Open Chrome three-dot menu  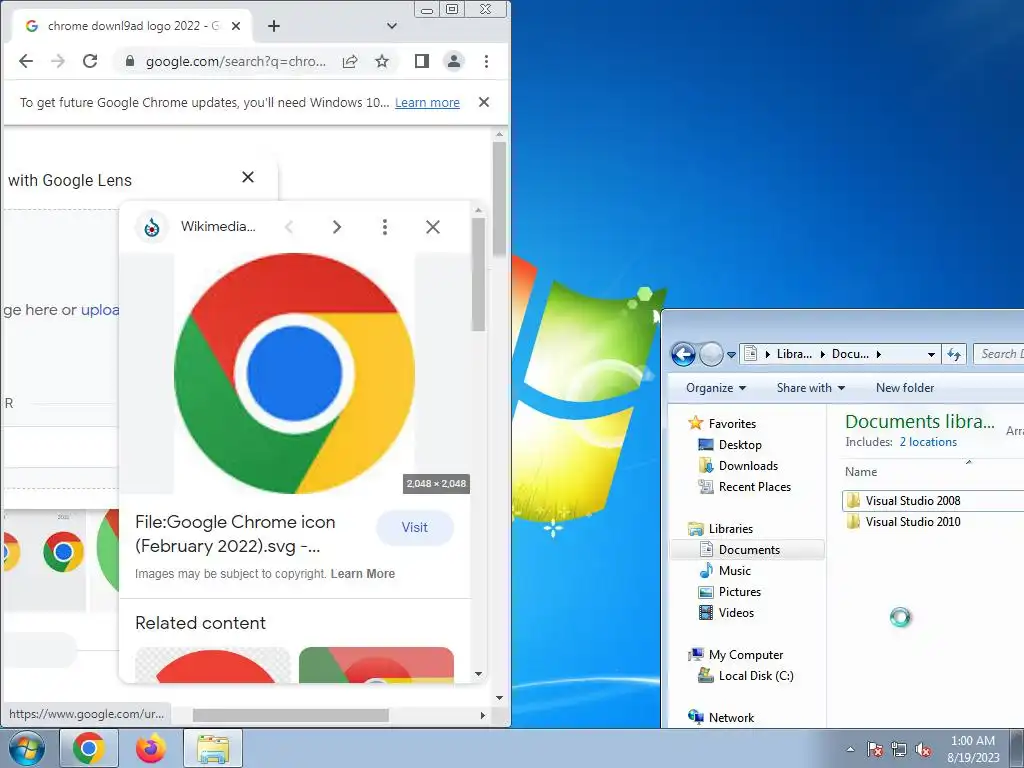487,61
